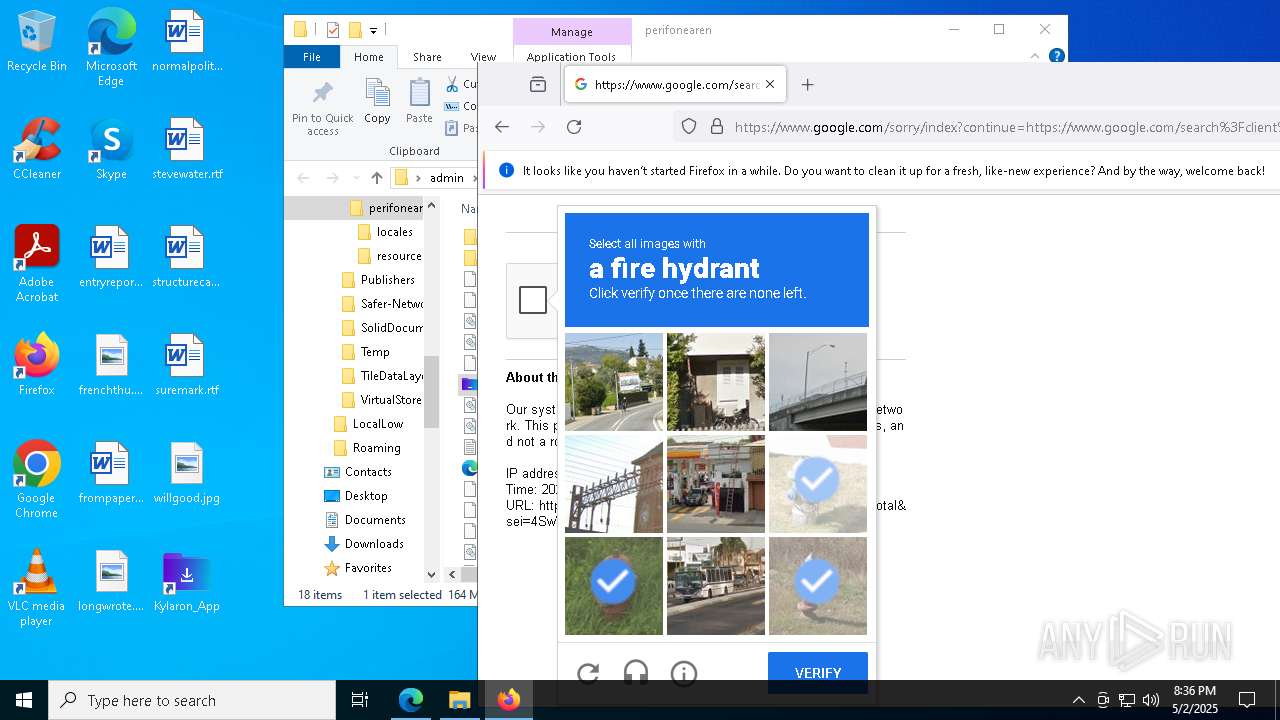Open the File menu in Explorer
This screenshot has width=1280, height=720.
pyautogui.click(x=312, y=57)
